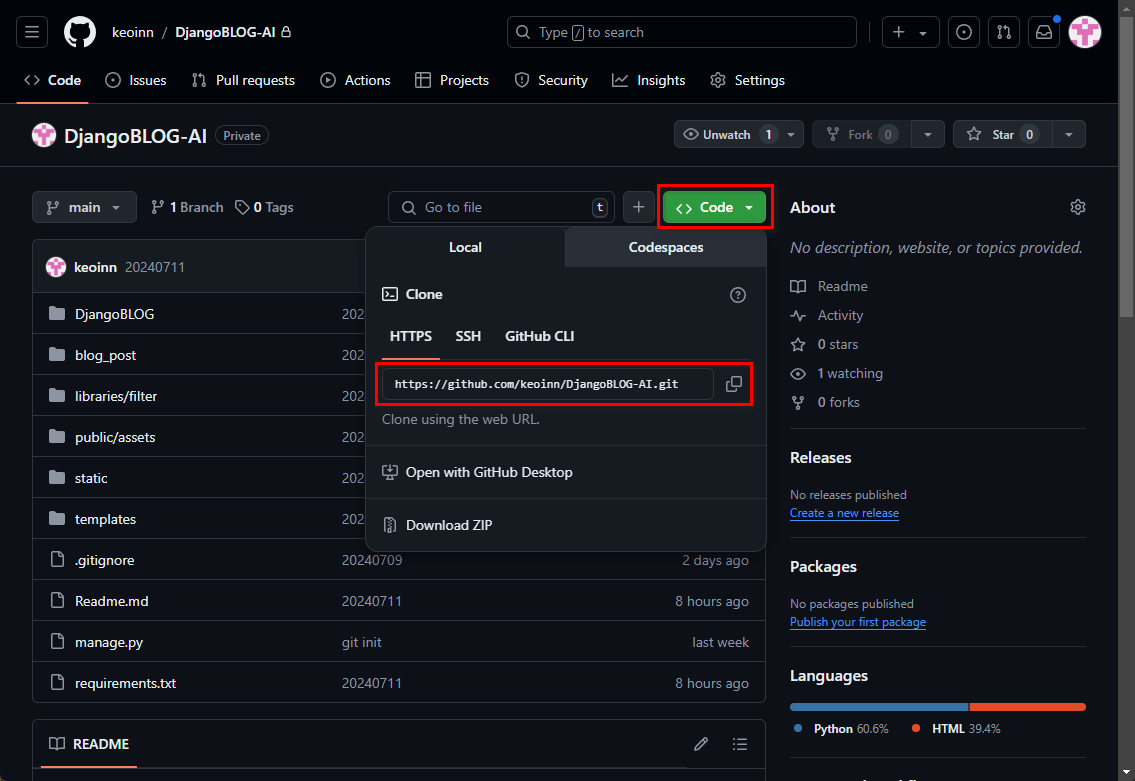Open the blog_post folder
This screenshot has height=781, width=1135.
click(105, 355)
